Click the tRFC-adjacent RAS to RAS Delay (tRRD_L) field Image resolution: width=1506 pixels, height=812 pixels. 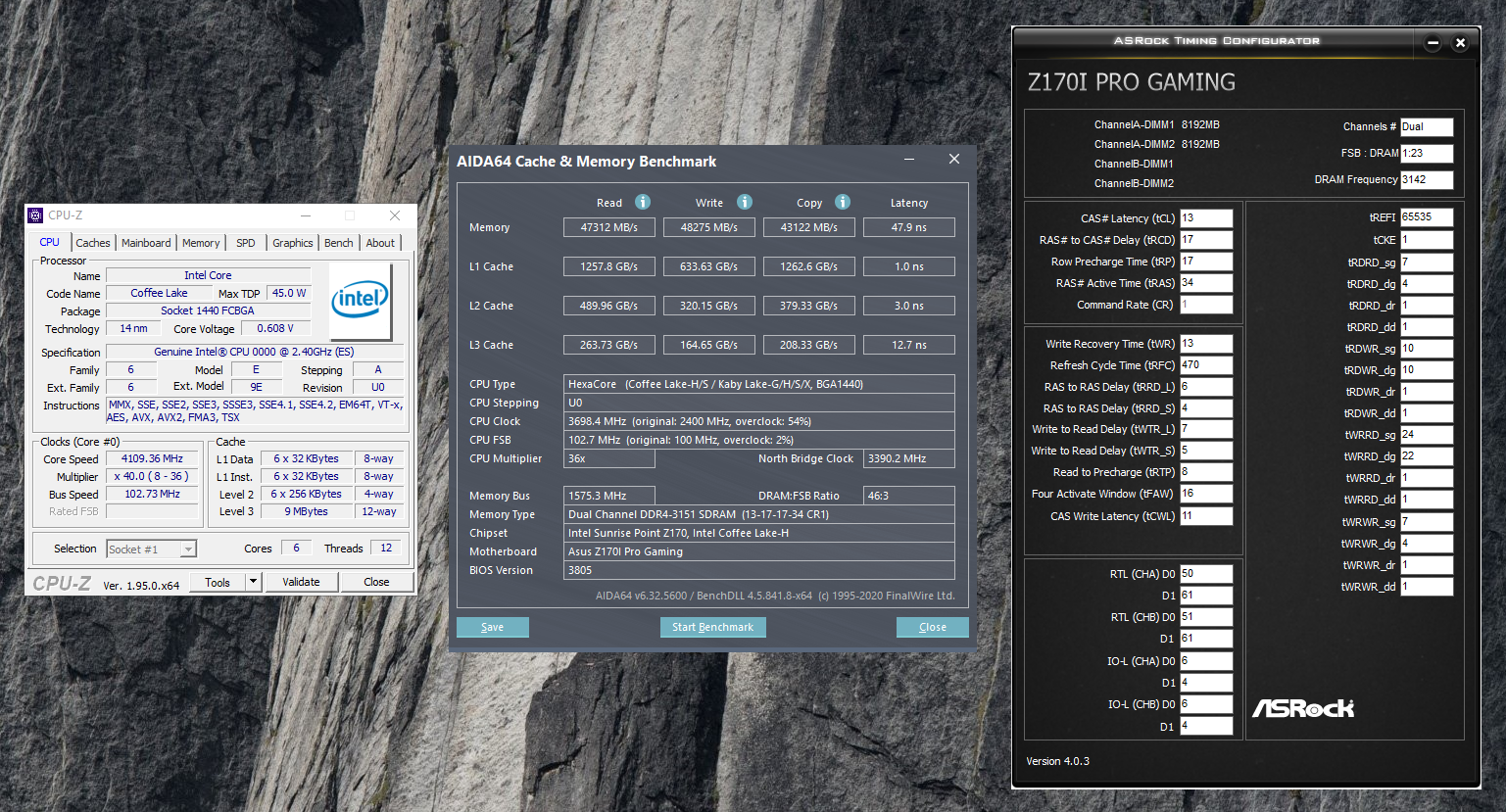click(x=1206, y=387)
